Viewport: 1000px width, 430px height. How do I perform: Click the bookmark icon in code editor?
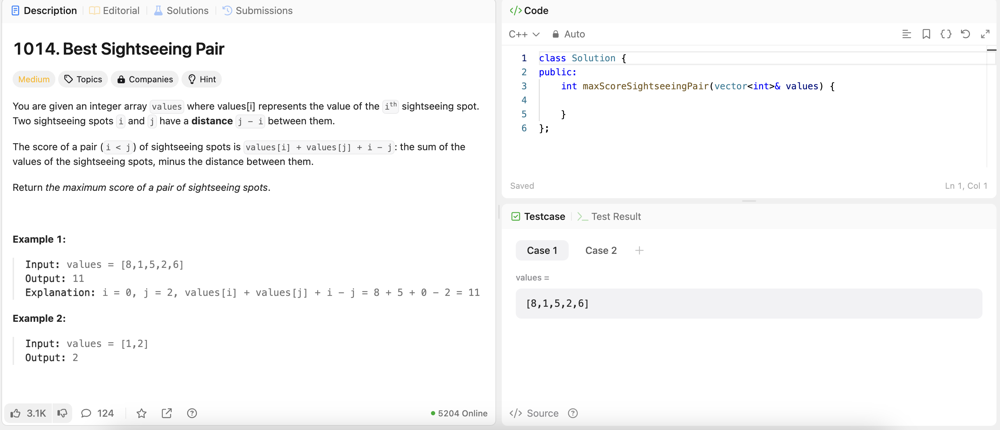926,34
